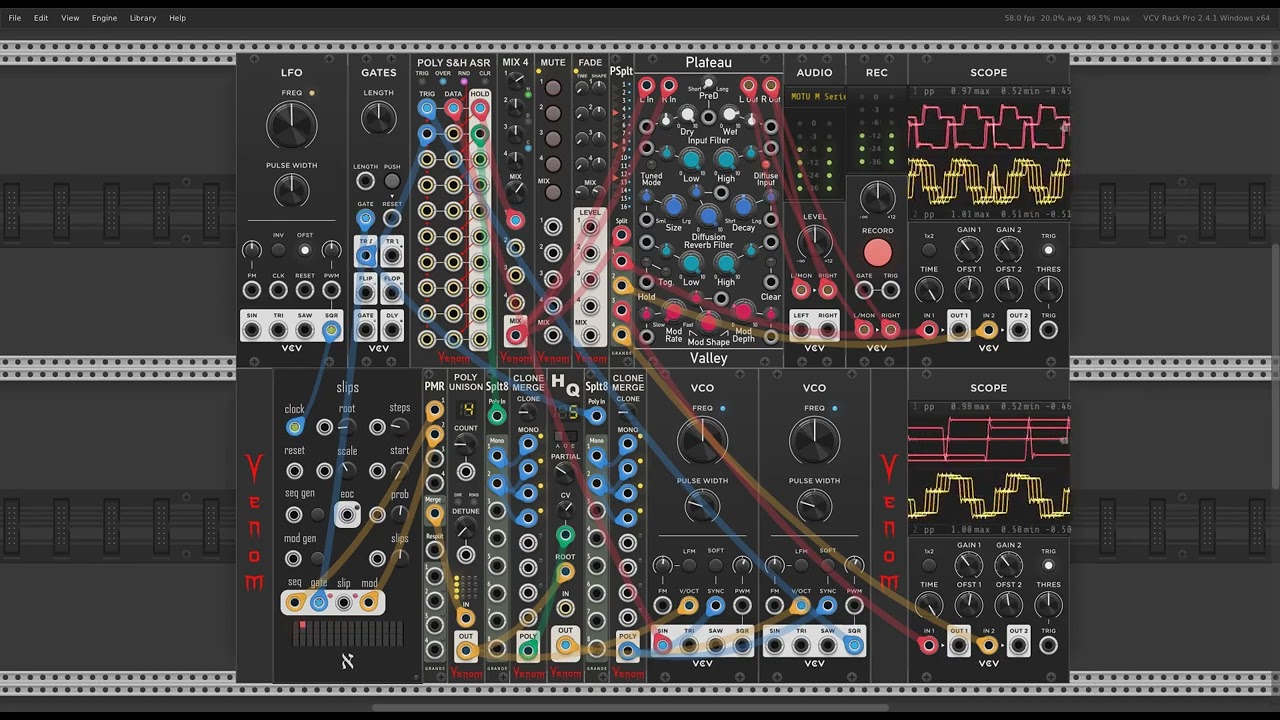
Task: Click the top SCOPE module's GAIN 1 knob
Action: [968, 250]
